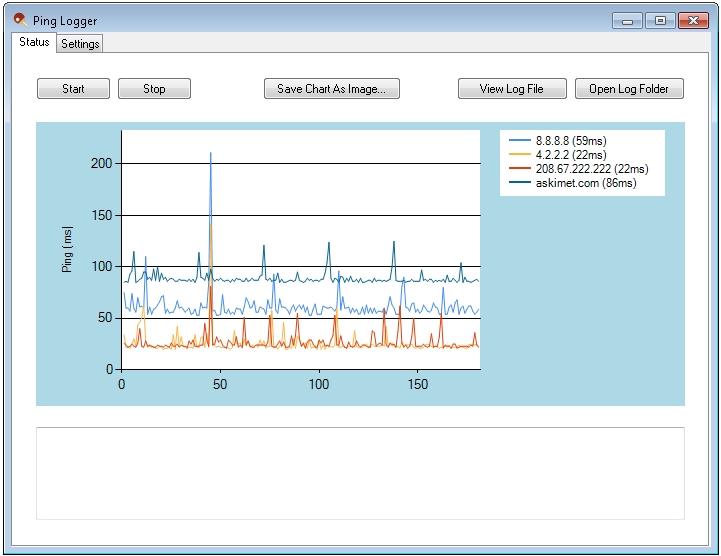Switch to the Settings tab
The width and height of the screenshot is (721, 556).
click(x=80, y=44)
